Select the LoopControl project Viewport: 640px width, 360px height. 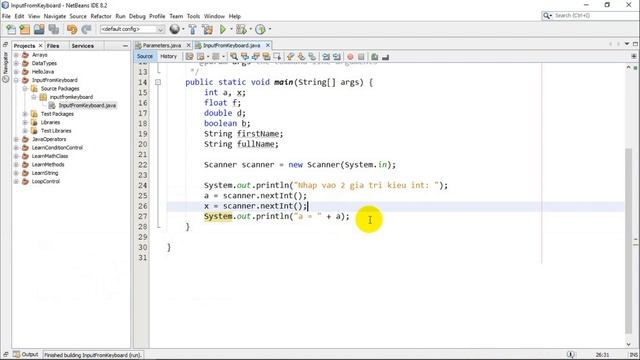coord(45,181)
